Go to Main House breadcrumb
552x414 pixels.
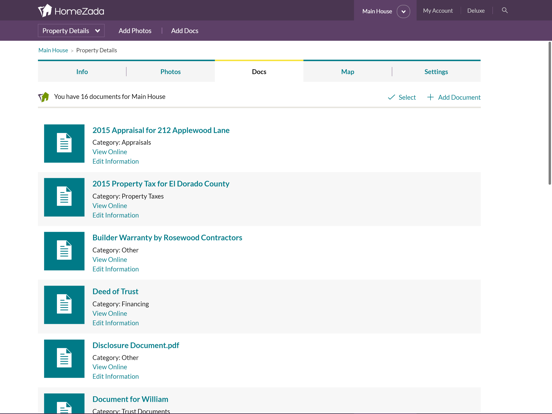53,50
